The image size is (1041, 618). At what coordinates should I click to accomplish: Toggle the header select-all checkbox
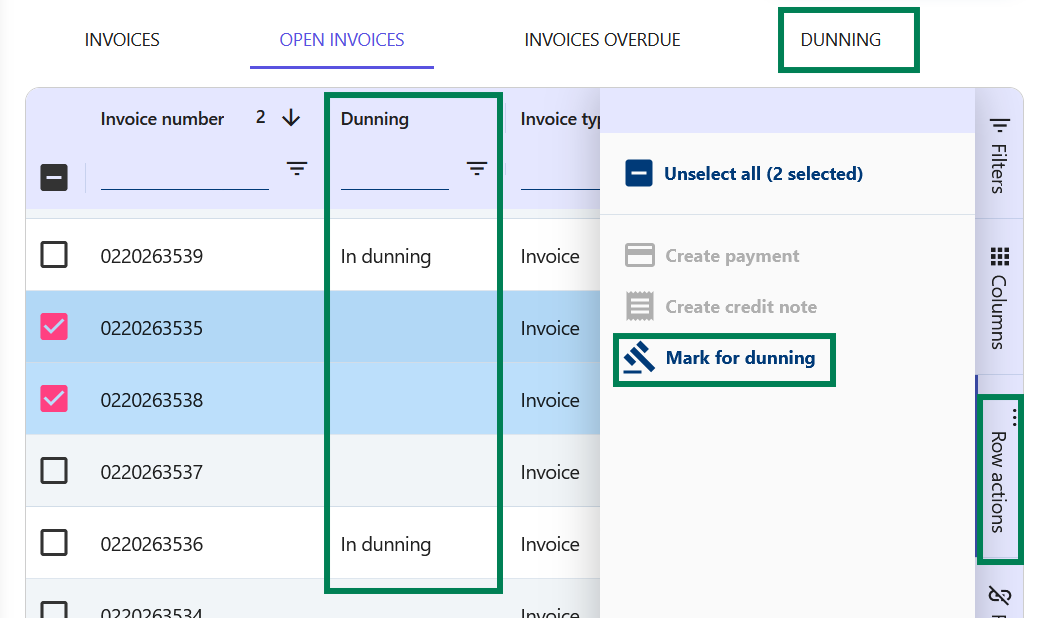pos(54,178)
